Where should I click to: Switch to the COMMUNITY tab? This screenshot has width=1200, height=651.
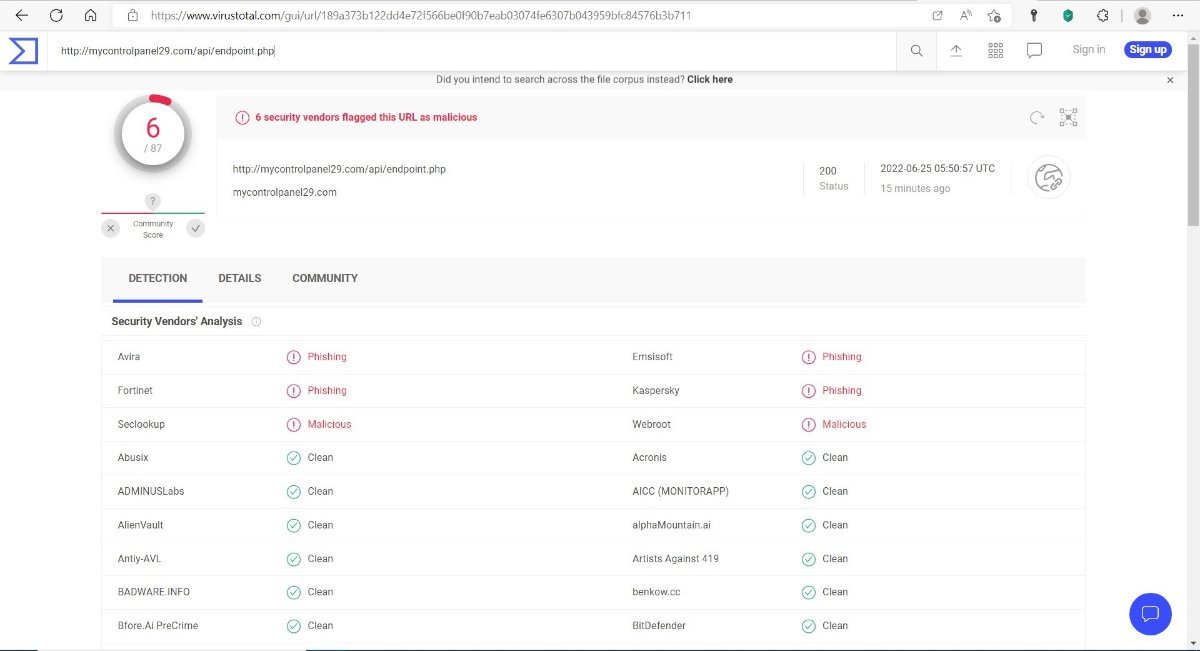point(325,279)
